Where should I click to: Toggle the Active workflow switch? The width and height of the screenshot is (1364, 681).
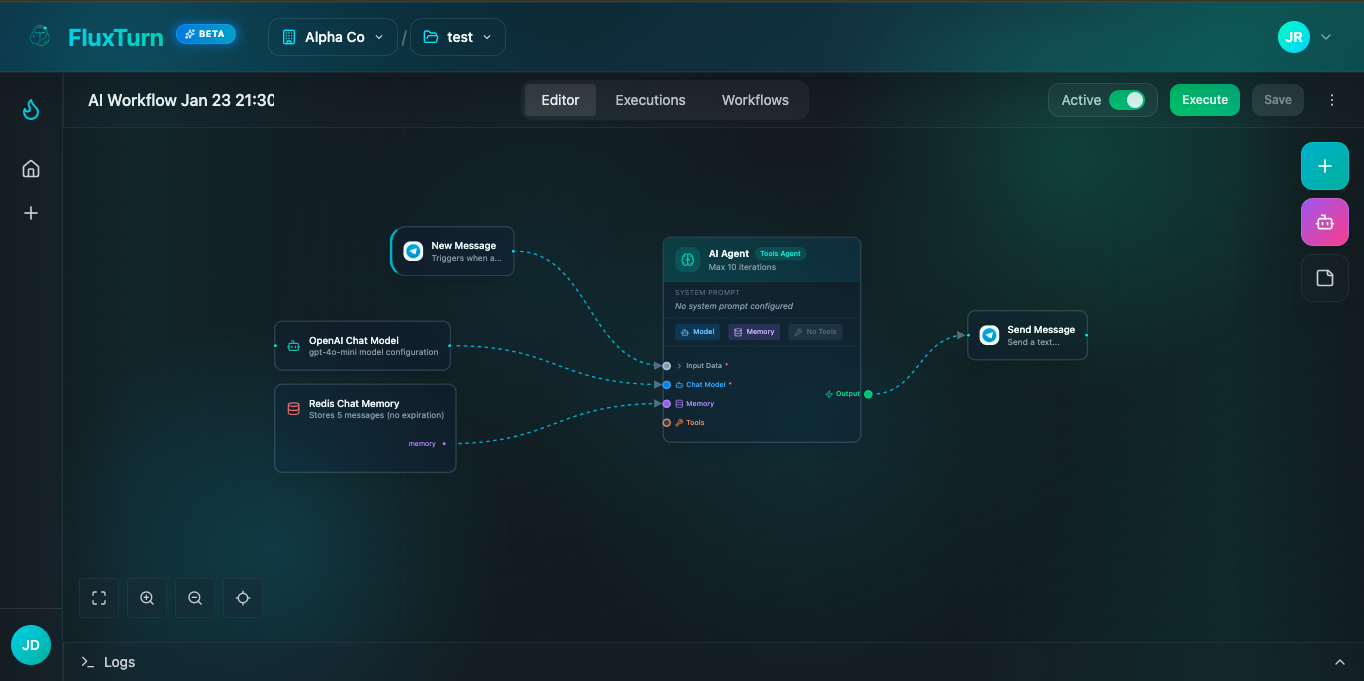(1127, 100)
